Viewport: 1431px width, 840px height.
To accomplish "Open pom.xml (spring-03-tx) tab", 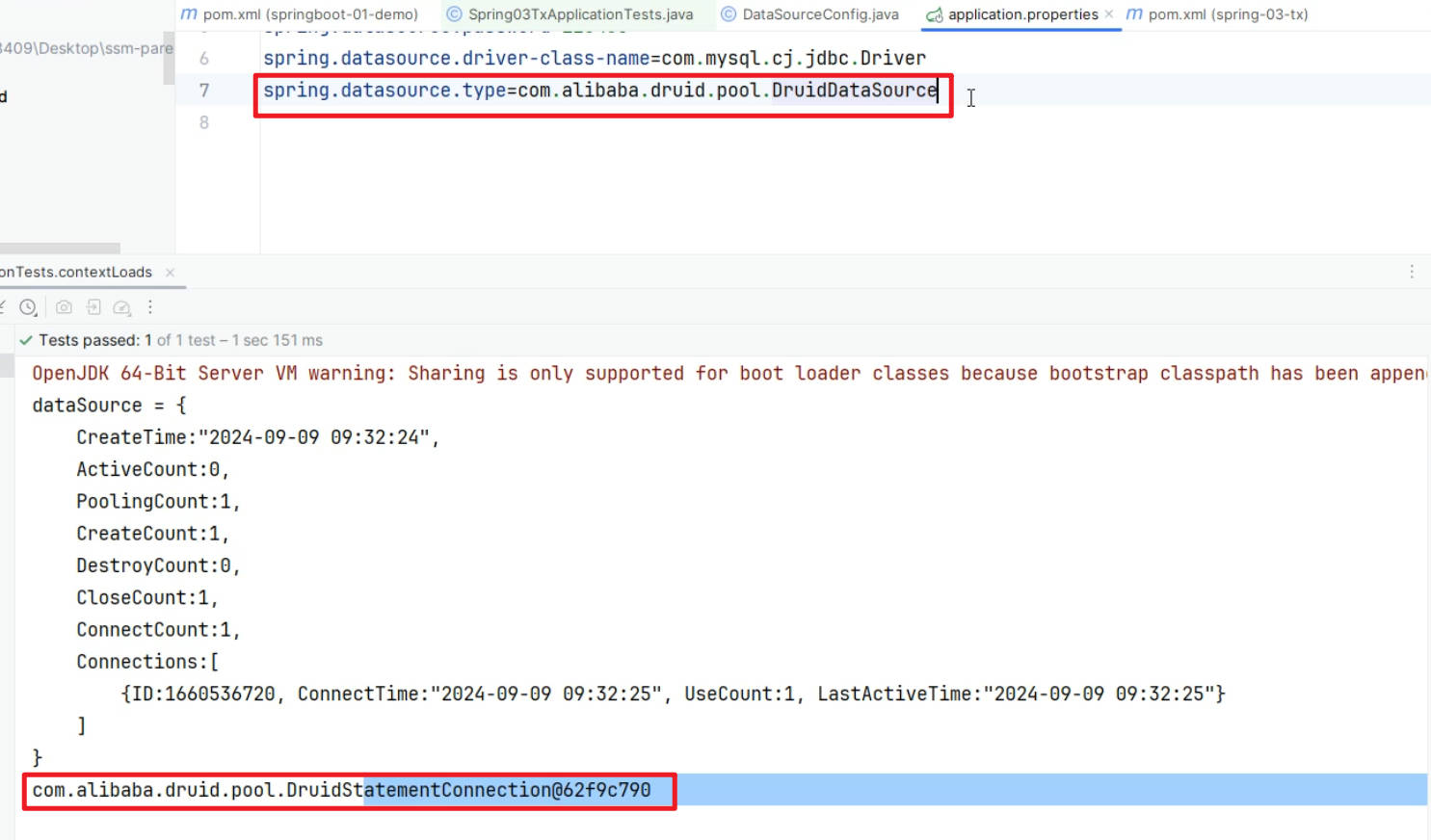I will (x=1227, y=14).
